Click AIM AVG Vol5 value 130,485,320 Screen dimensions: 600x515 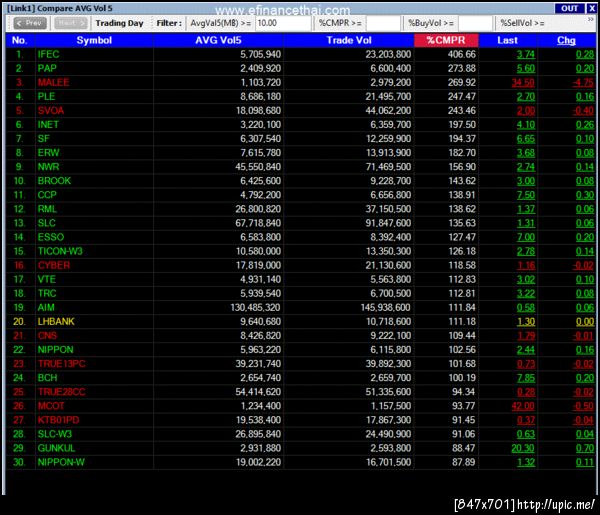pos(255,307)
